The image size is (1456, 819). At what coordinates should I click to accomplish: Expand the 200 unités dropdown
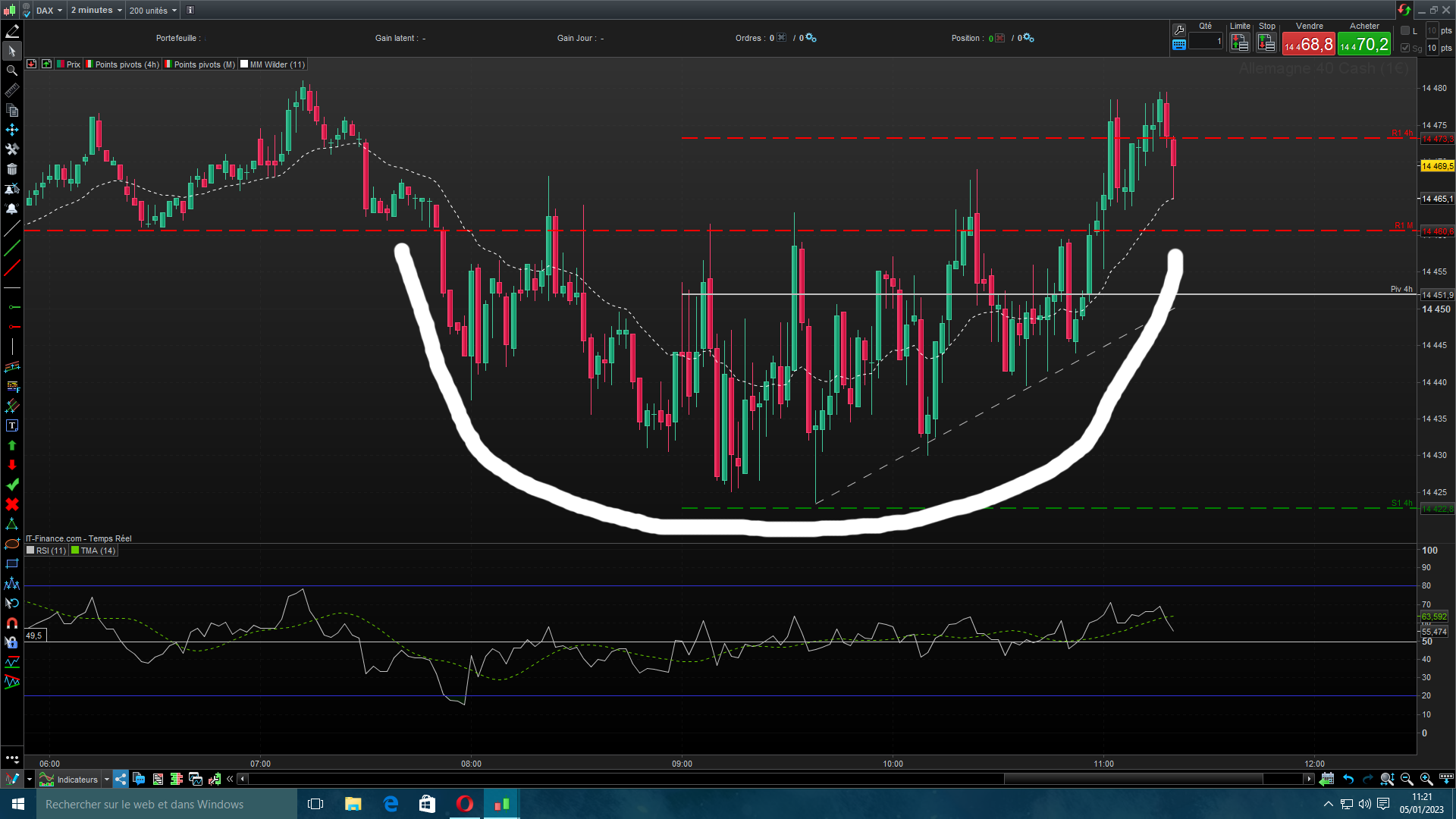[152, 11]
